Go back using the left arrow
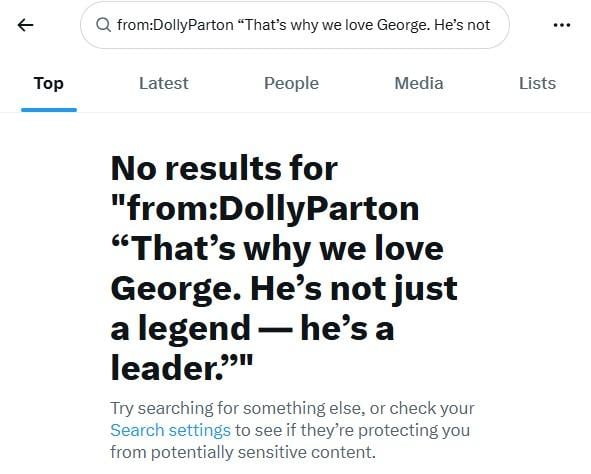 [26, 25]
